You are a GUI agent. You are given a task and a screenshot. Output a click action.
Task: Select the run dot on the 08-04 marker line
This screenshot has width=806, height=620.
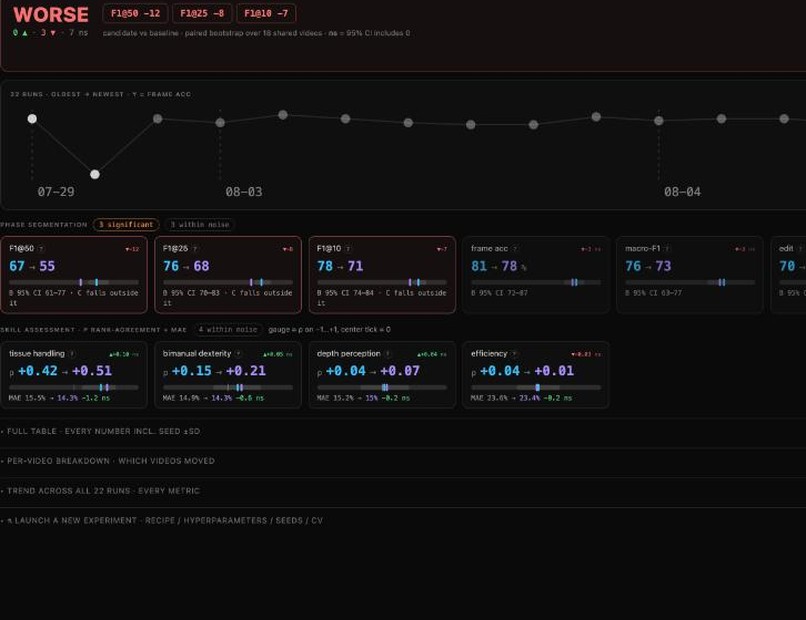[658, 121]
